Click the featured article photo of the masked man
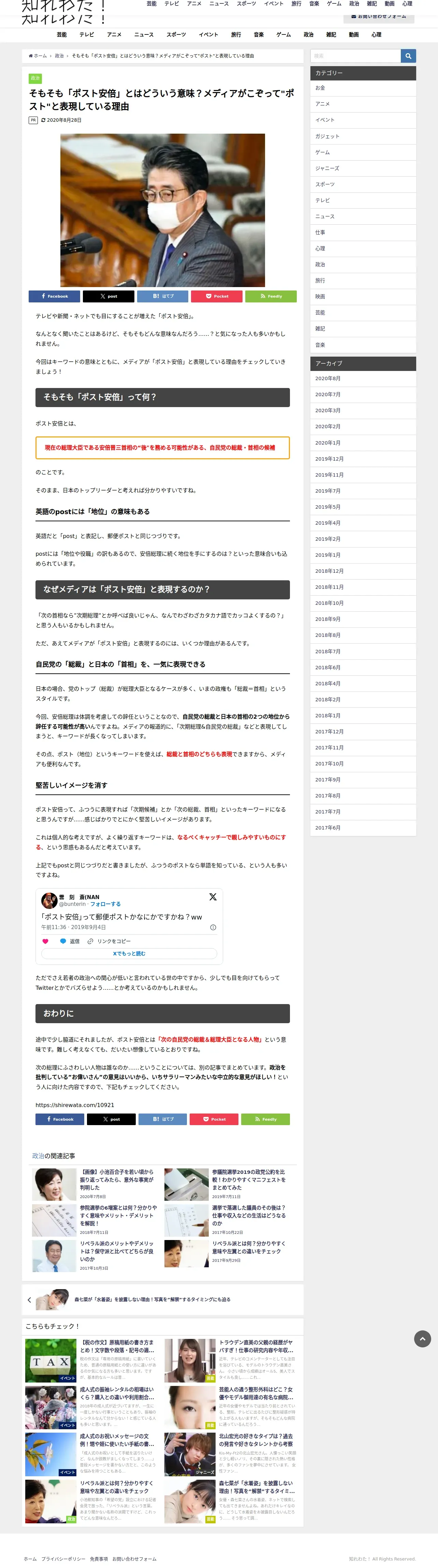The width and height of the screenshot is (438, 1568). click(x=163, y=211)
